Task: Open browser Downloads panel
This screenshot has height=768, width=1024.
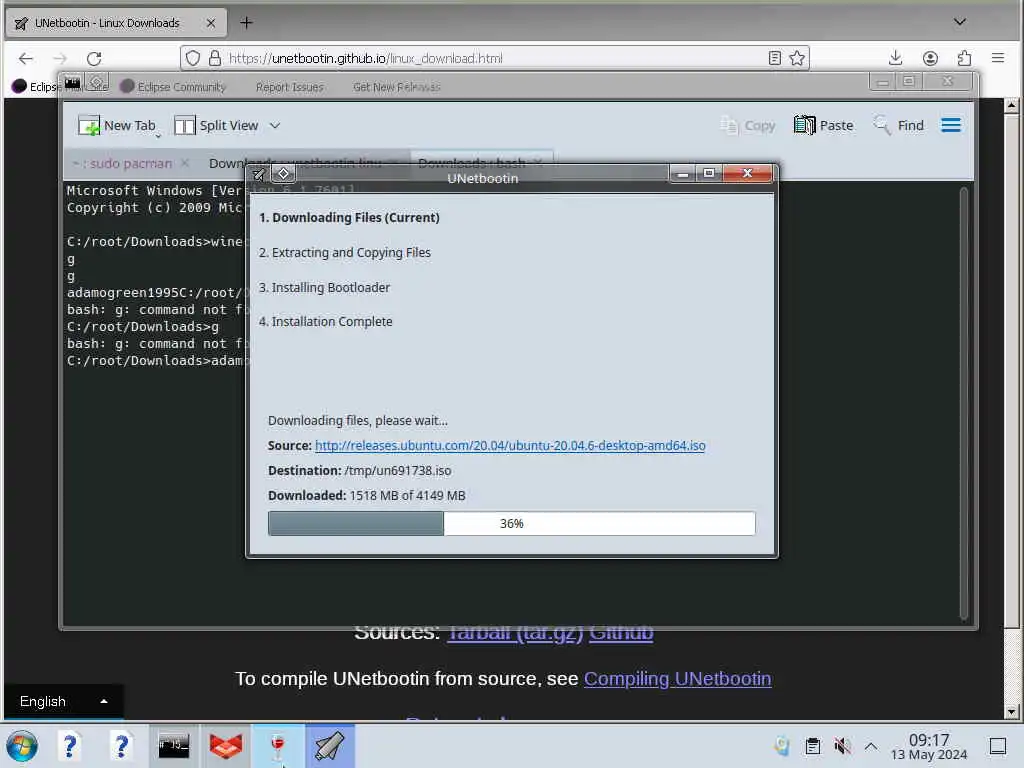Action: [895, 58]
